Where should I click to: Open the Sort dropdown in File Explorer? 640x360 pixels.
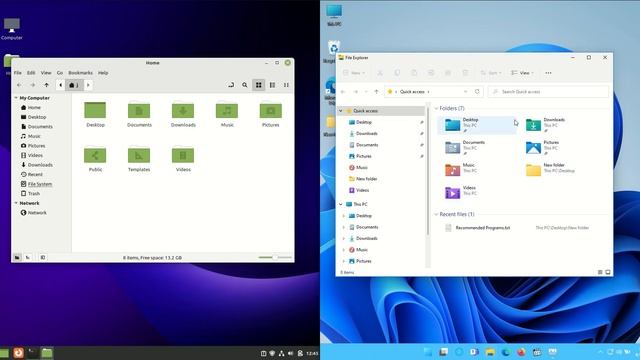(x=491, y=73)
